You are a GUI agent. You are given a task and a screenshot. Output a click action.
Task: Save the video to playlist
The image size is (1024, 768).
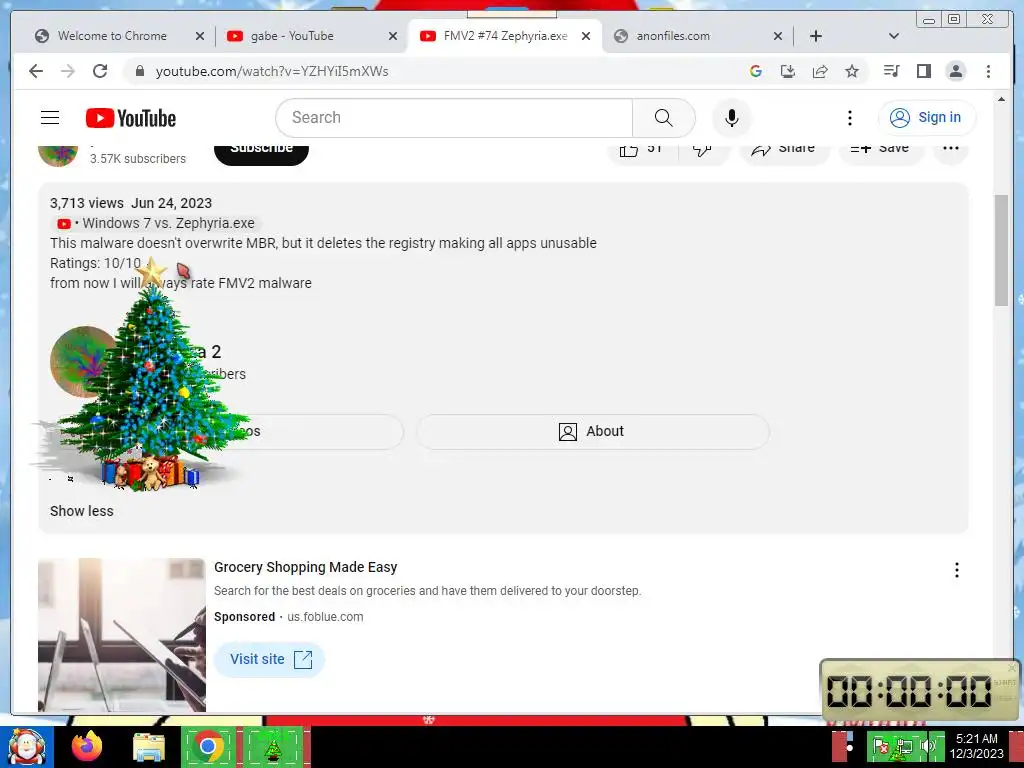pyautogui.click(x=880, y=152)
